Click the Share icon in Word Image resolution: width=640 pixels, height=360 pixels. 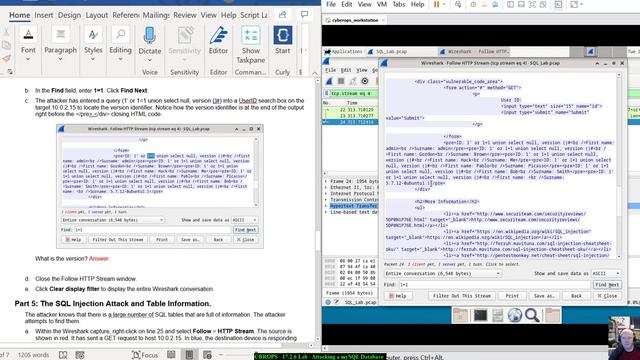click(x=282, y=14)
